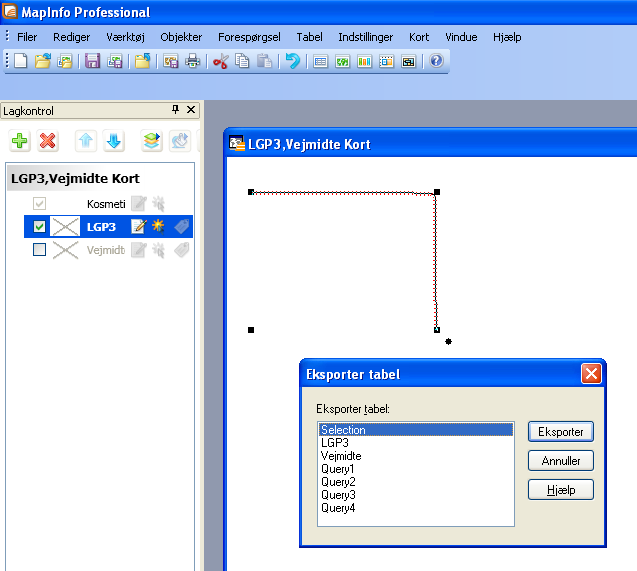Click the Open Workspace toolbar icon
Image resolution: width=637 pixels, height=571 pixels.
click(65, 61)
